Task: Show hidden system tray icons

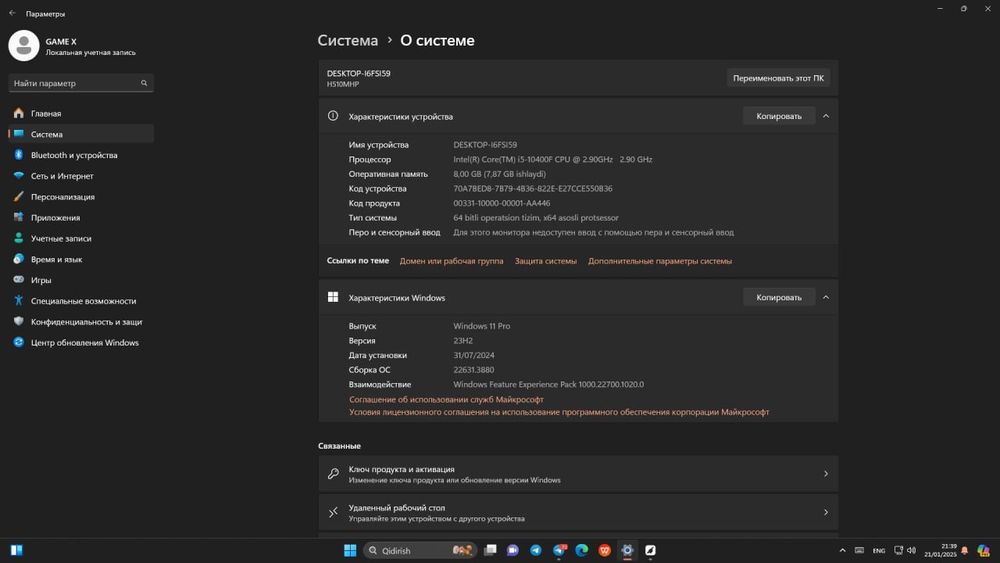Action: click(842, 550)
